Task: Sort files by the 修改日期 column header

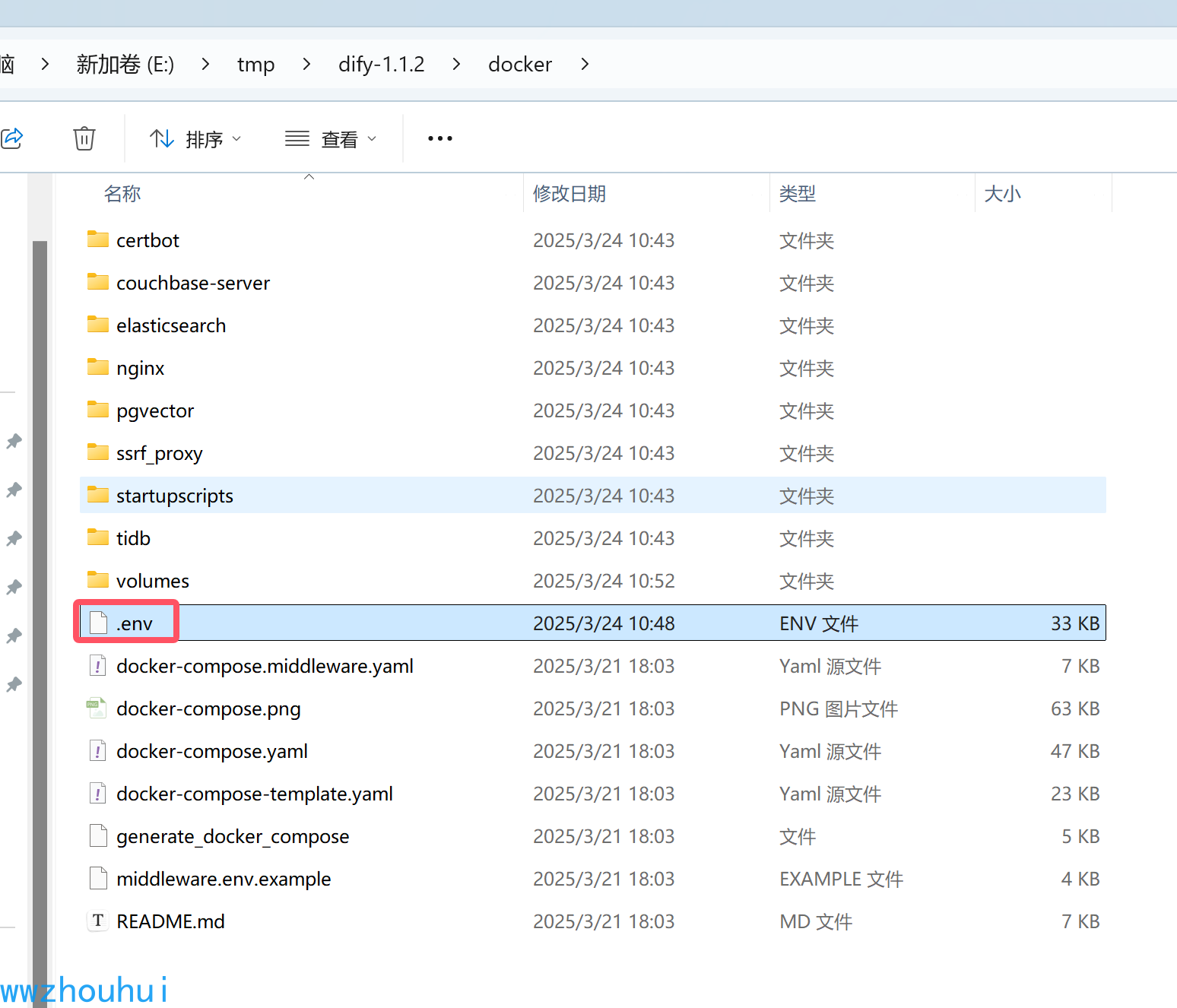Action: (x=569, y=193)
